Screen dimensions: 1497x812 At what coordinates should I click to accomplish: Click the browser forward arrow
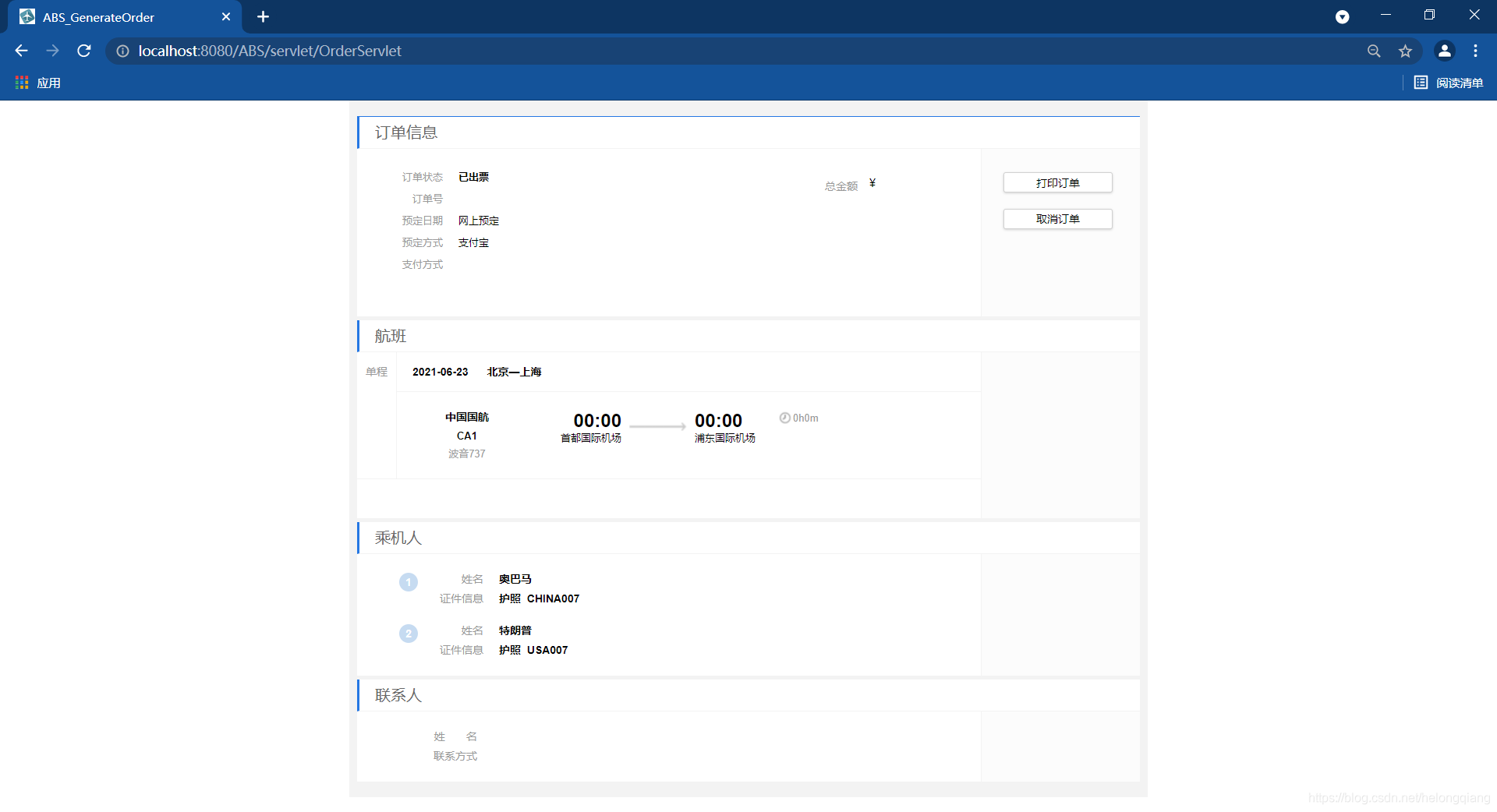52,51
